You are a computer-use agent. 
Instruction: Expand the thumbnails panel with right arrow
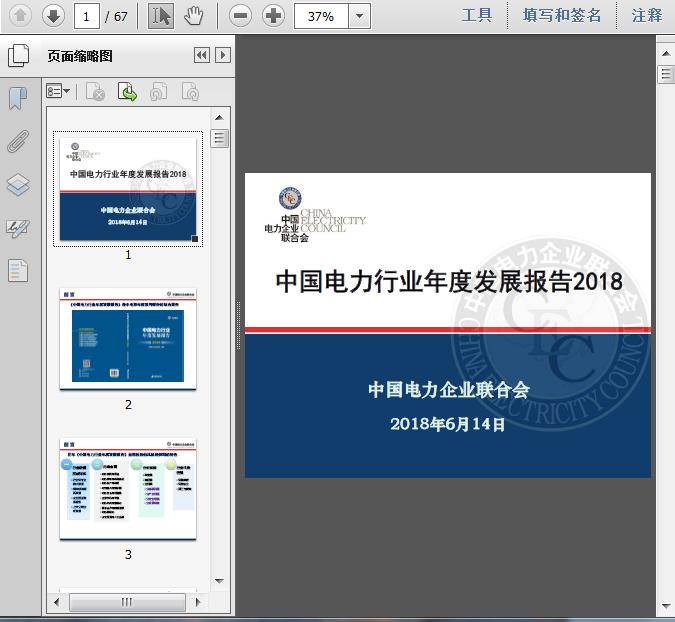(223, 55)
